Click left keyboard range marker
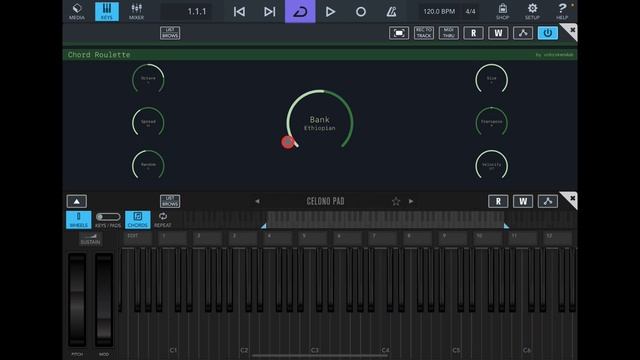This screenshot has height=360, width=640. point(264,225)
